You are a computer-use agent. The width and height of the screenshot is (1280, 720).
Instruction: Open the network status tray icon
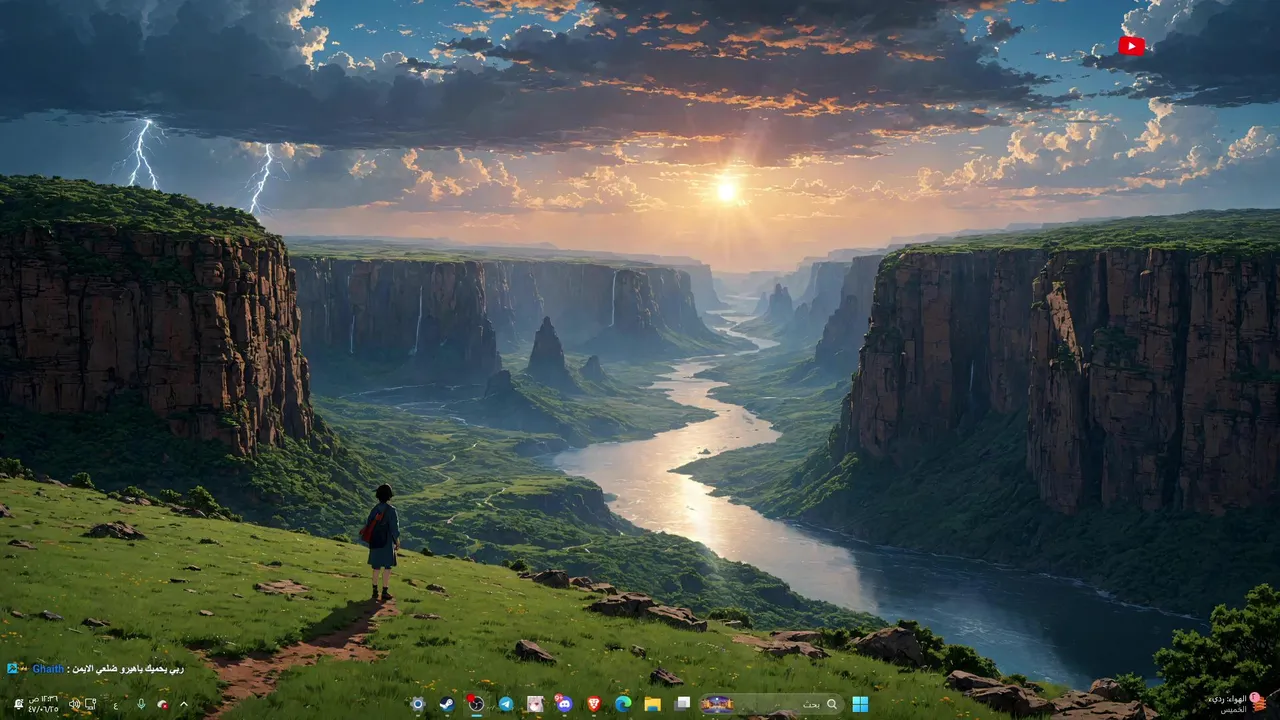point(90,704)
